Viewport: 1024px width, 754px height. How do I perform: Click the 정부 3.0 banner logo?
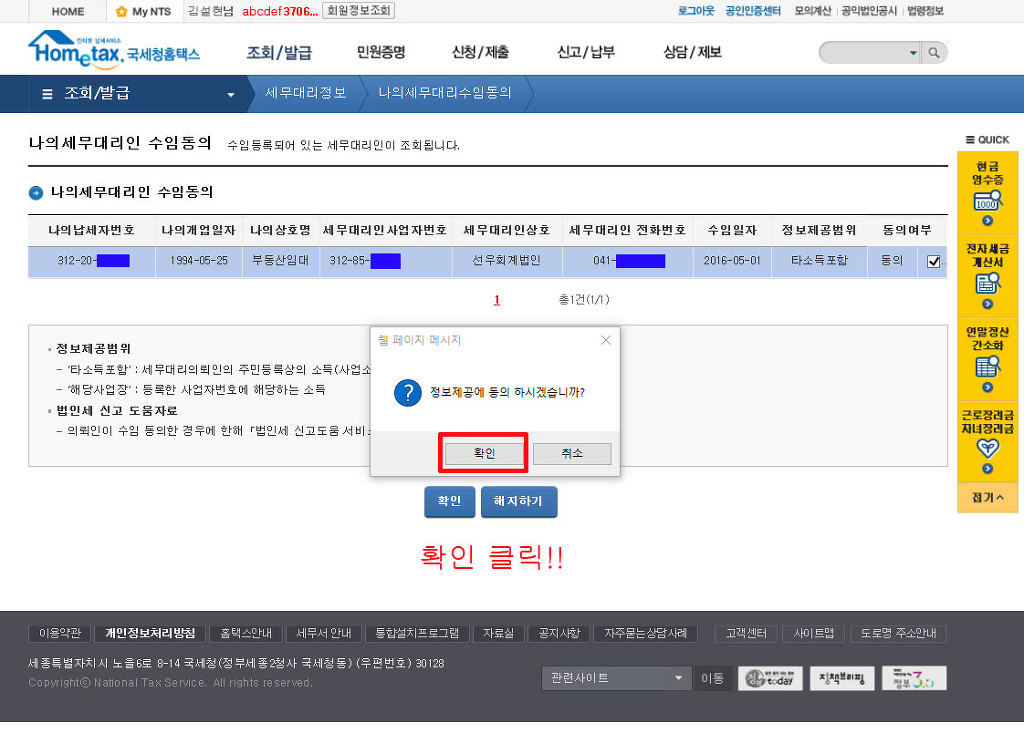pyautogui.click(x=914, y=678)
